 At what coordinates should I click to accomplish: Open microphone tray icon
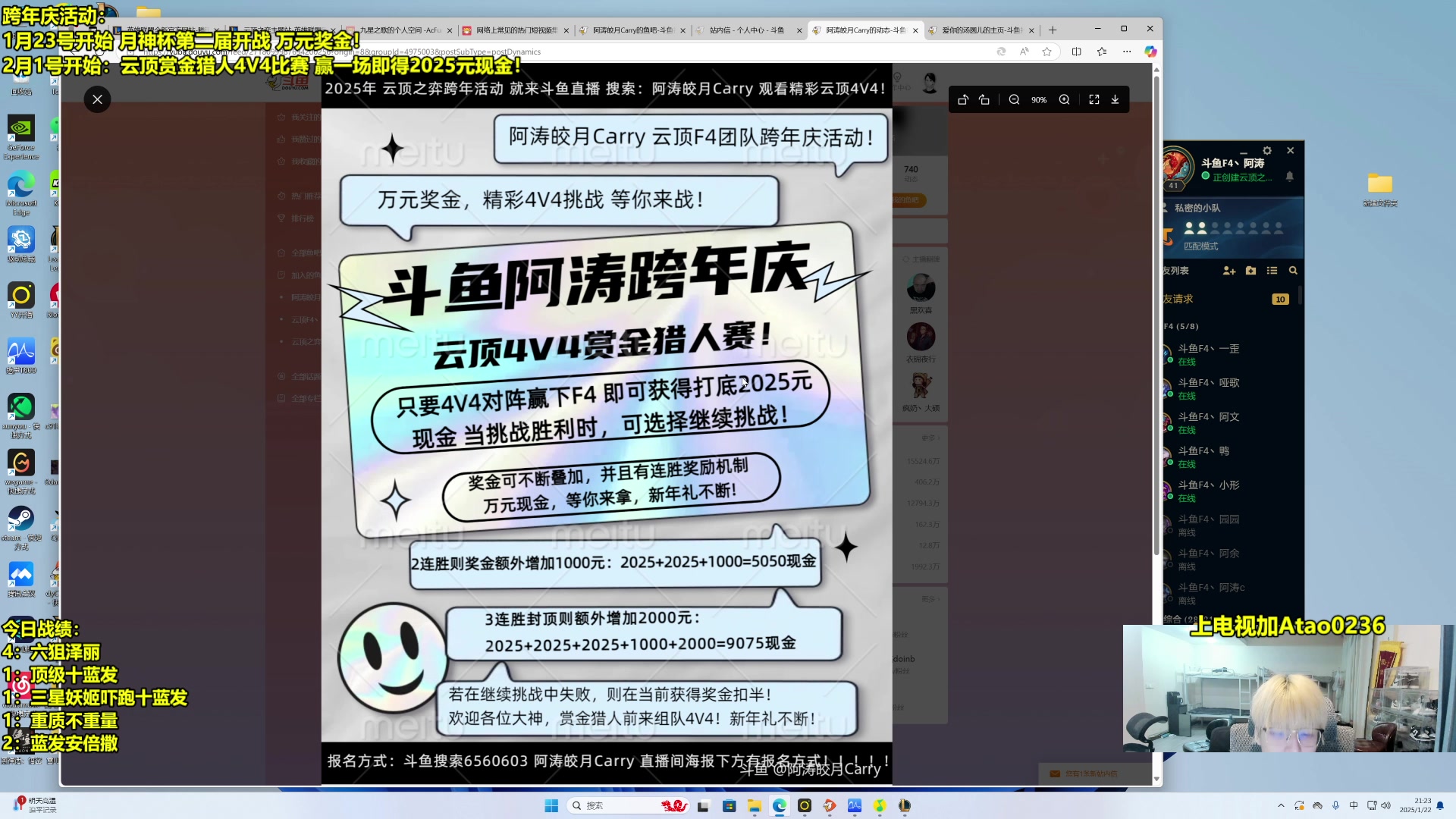point(1335,805)
